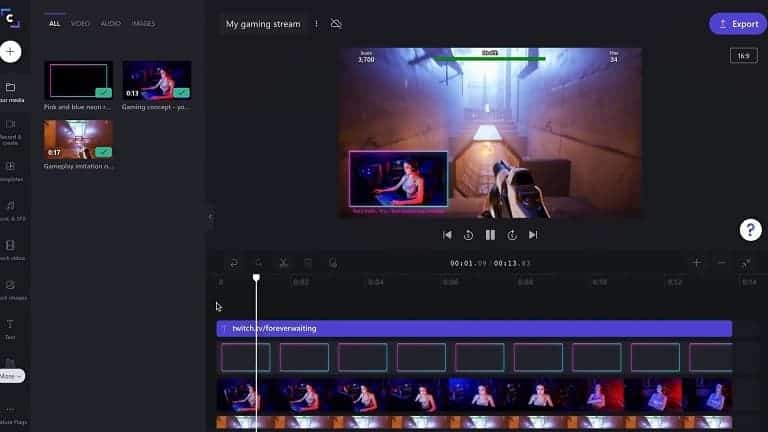Image resolution: width=768 pixels, height=432 pixels.
Task: Skip to the end of the video
Action: (533, 235)
